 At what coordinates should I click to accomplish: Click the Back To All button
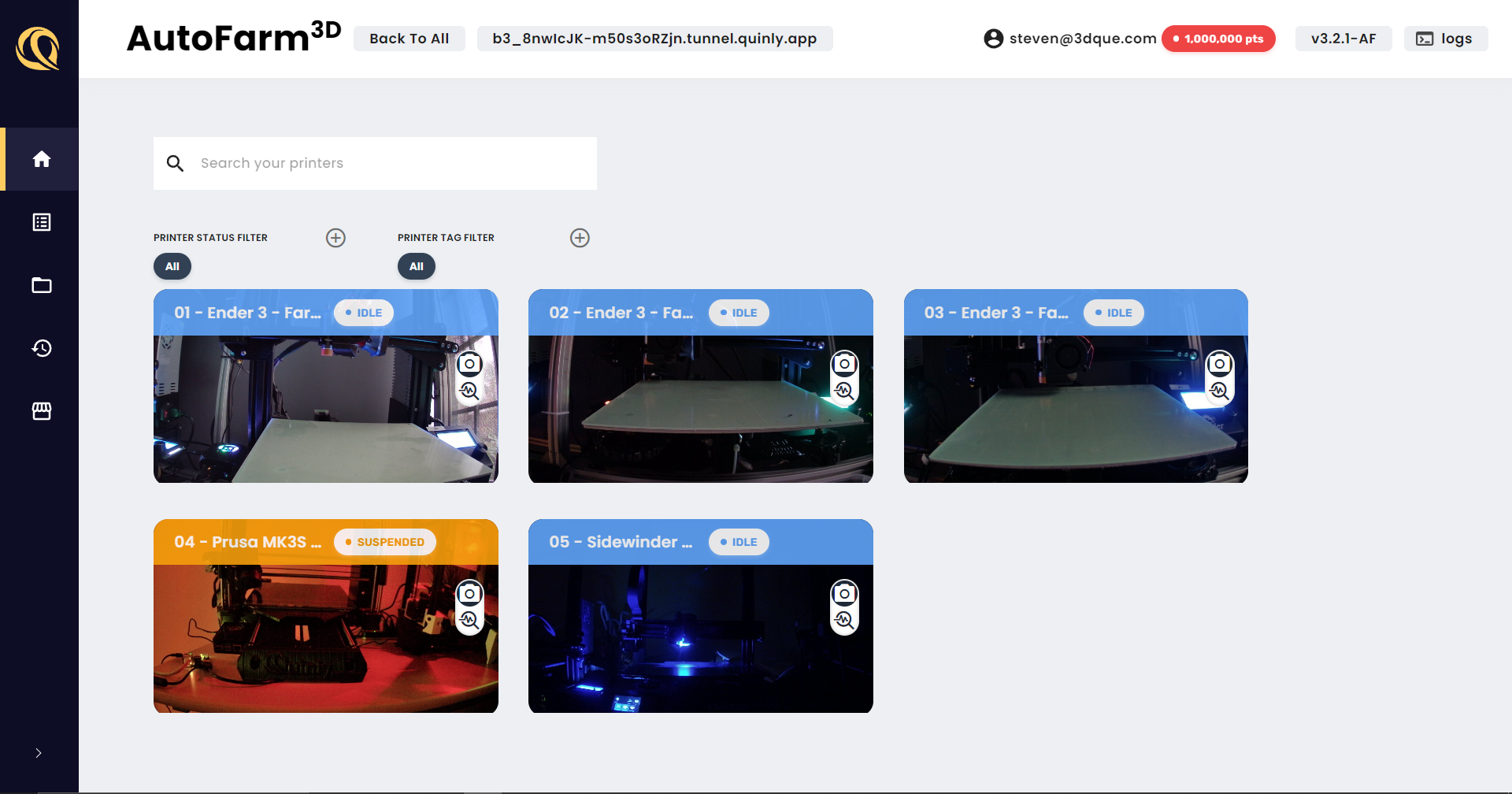click(x=409, y=39)
